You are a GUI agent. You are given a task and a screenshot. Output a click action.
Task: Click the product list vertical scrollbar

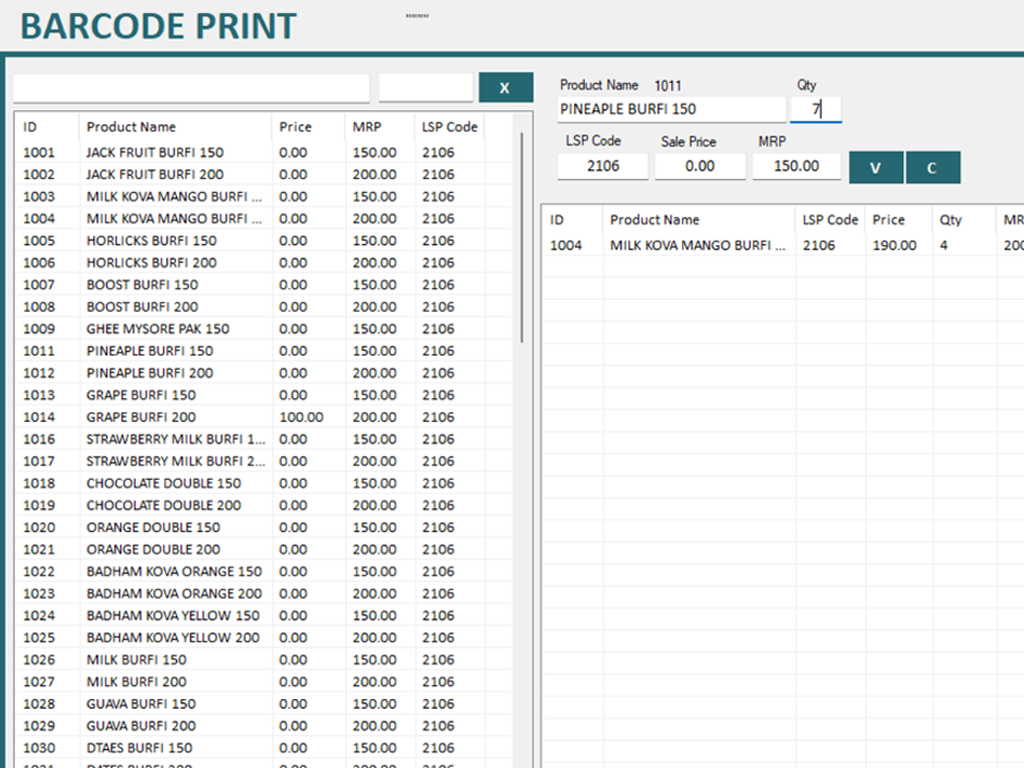[522, 237]
